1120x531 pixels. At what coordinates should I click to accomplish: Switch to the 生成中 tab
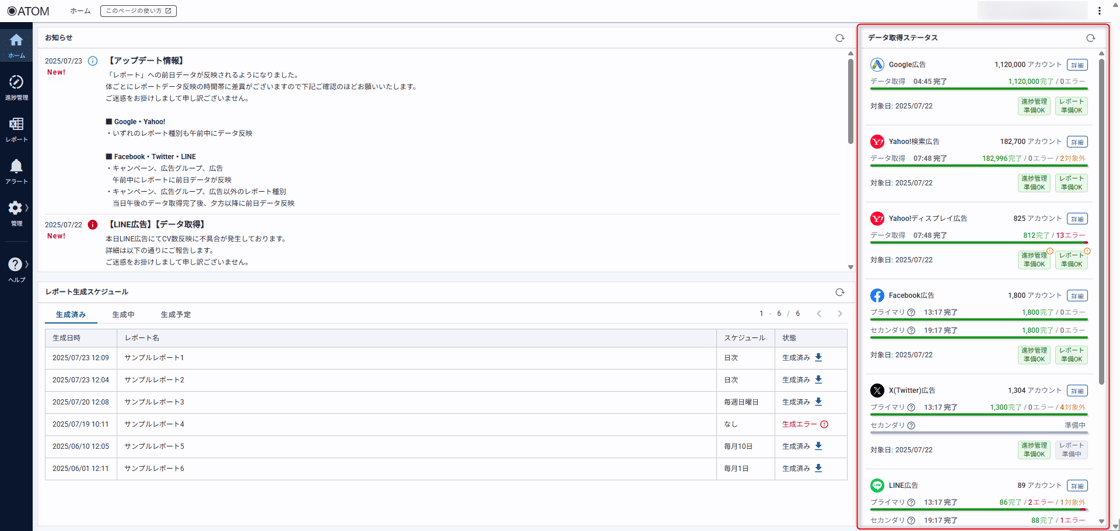[x=123, y=315]
